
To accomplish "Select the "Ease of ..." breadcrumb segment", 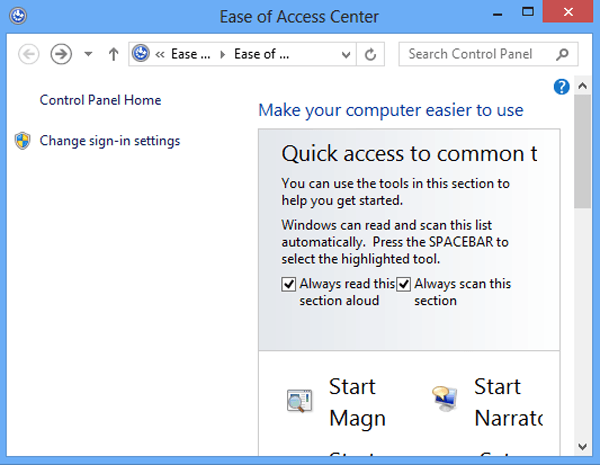I will [261, 54].
